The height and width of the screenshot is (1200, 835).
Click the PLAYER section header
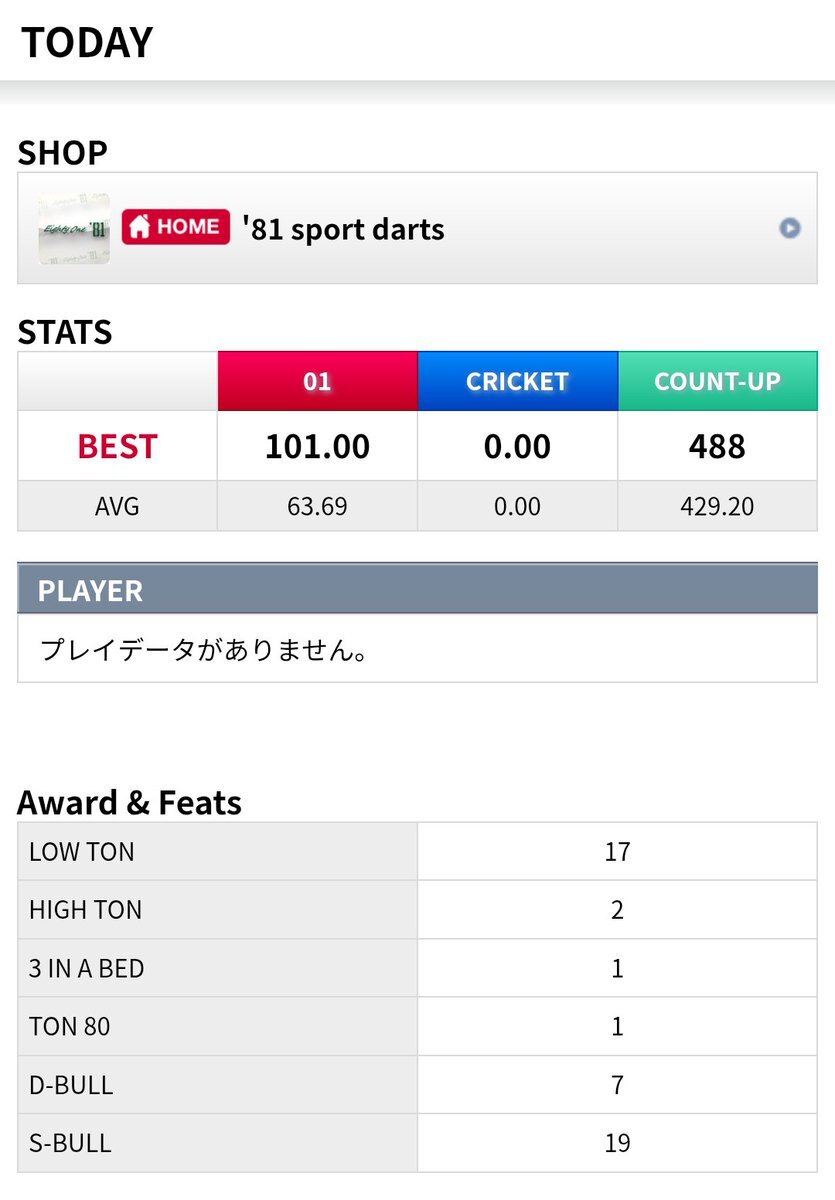click(90, 590)
